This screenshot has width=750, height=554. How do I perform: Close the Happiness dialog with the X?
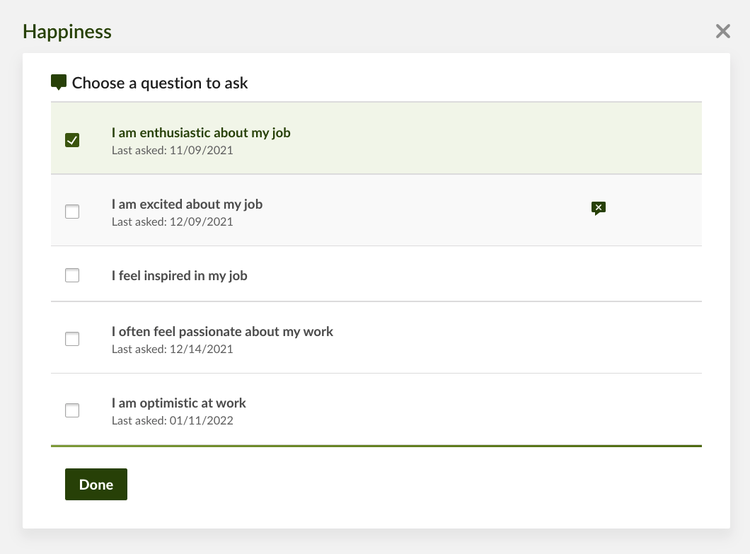pyautogui.click(x=723, y=32)
